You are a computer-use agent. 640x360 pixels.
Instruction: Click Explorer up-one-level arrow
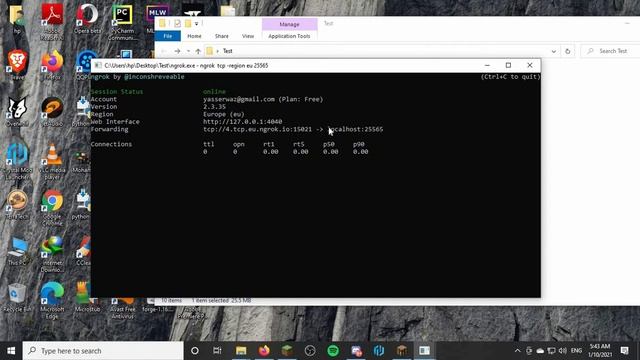(198, 51)
